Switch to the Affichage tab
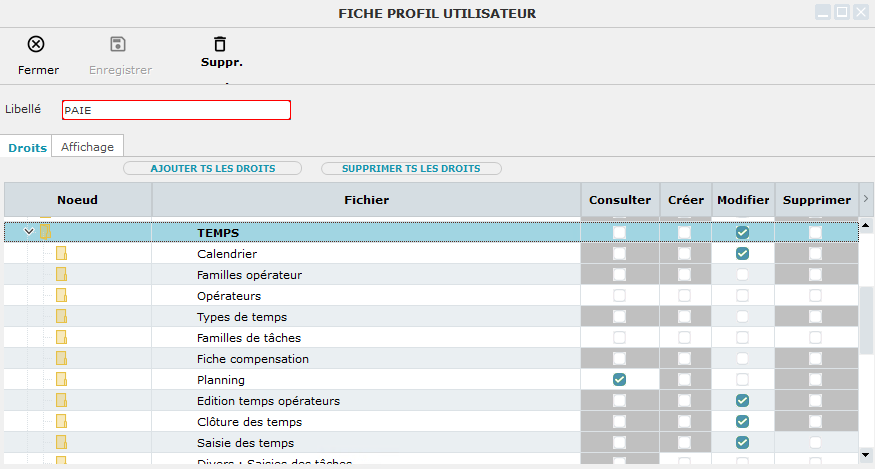 pos(87,147)
